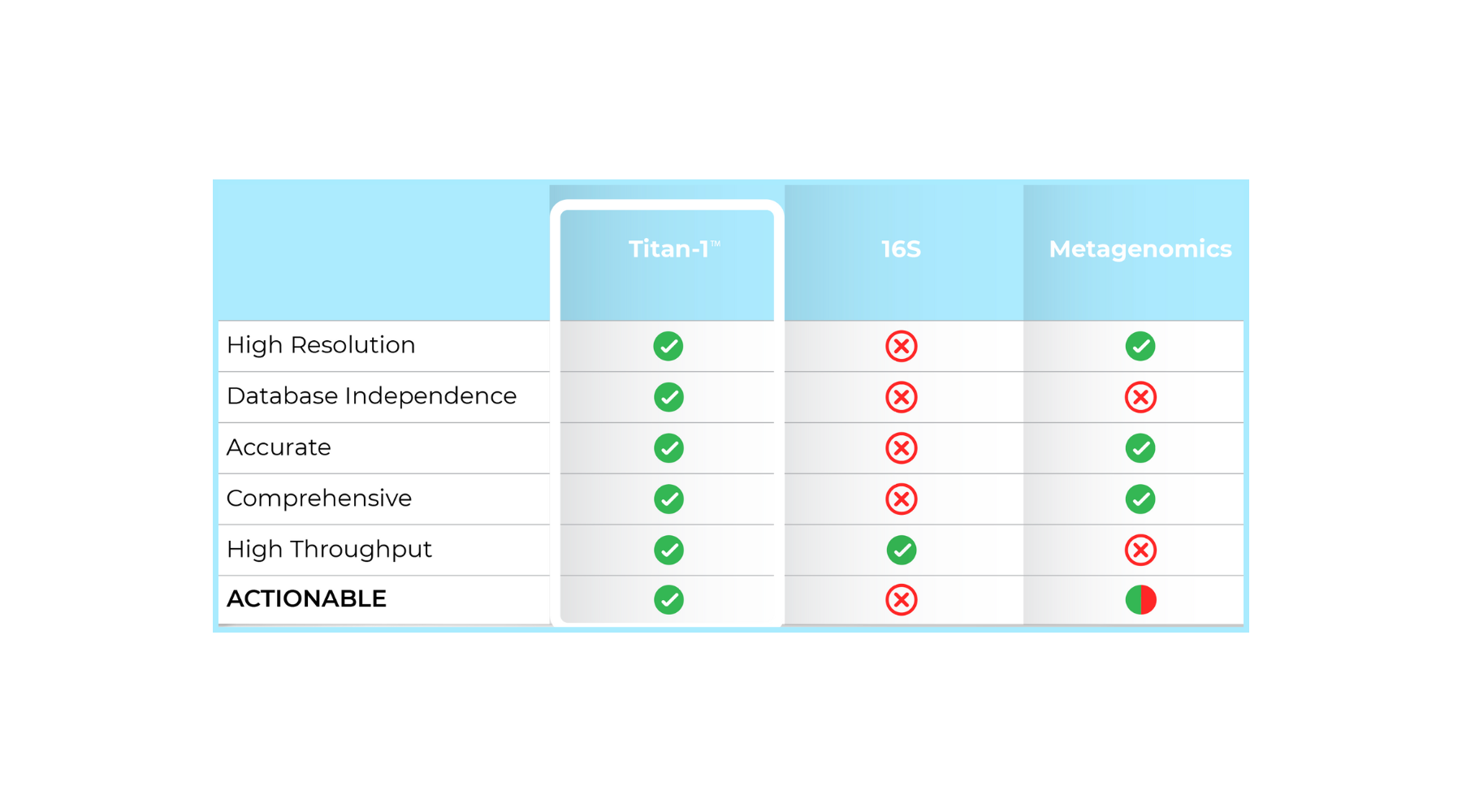The height and width of the screenshot is (812, 1462).
Task: Click 16S Comprehensive red X icon
Action: [x=901, y=499]
